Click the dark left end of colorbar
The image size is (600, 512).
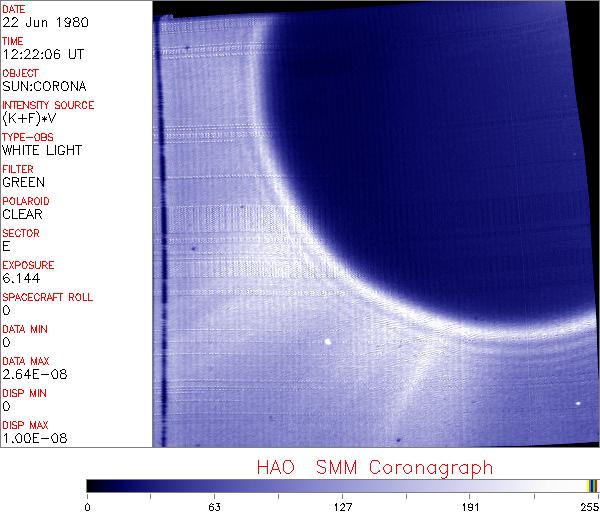point(93,487)
